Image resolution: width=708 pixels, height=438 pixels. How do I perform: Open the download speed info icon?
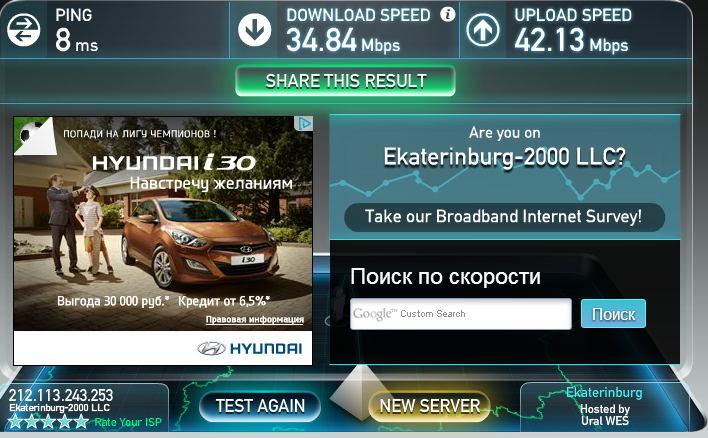(447, 14)
